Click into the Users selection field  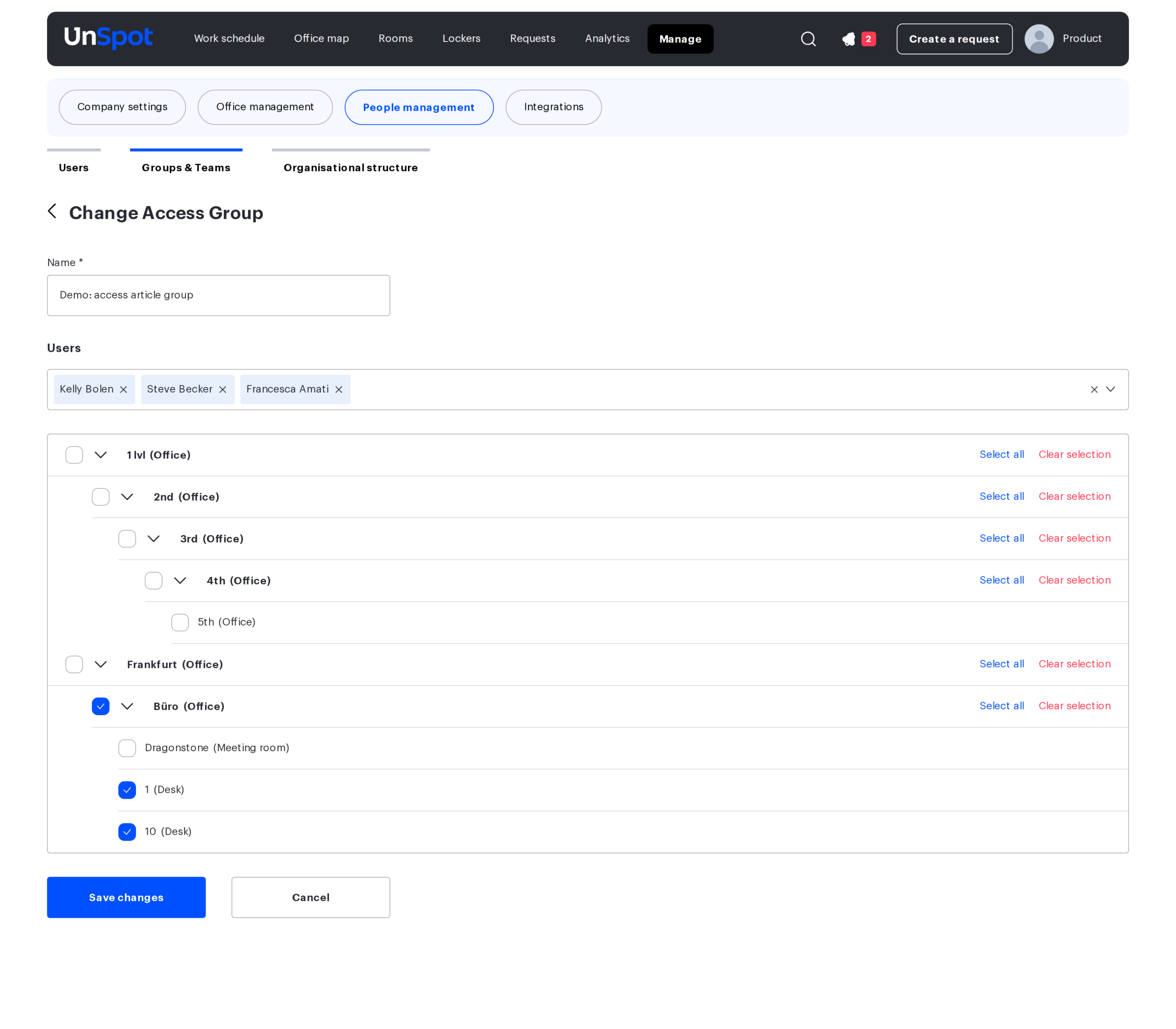588,390
